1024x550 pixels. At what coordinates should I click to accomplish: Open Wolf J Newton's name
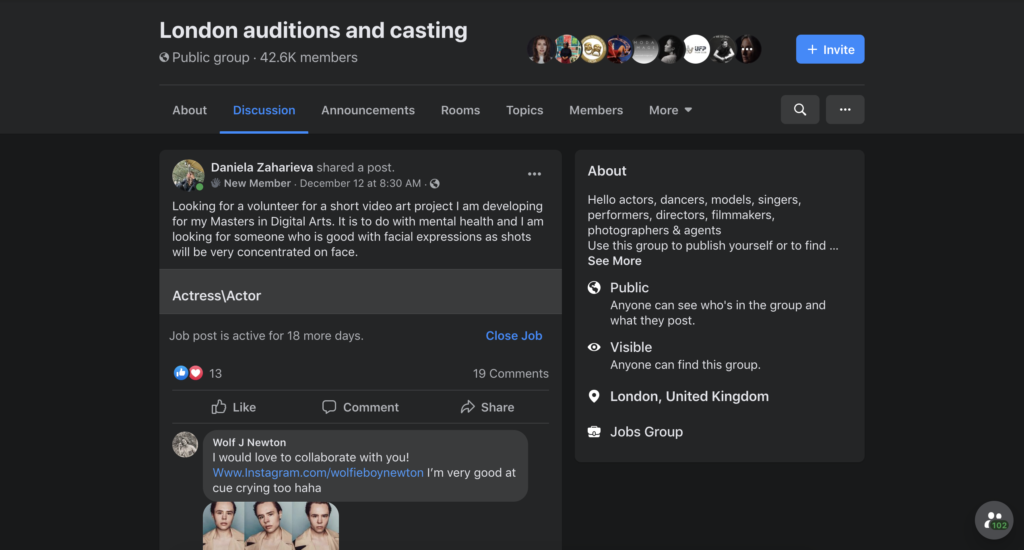[x=249, y=442]
